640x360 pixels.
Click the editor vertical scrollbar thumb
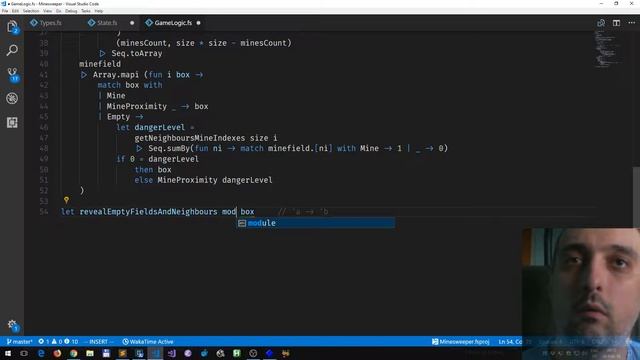(636, 197)
